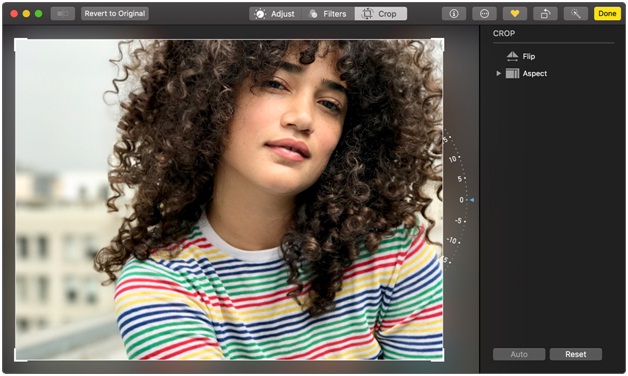The height and width of the screenshot is (376, 628).
Task: Switch to the Filters tab
Action: (328, 14)
